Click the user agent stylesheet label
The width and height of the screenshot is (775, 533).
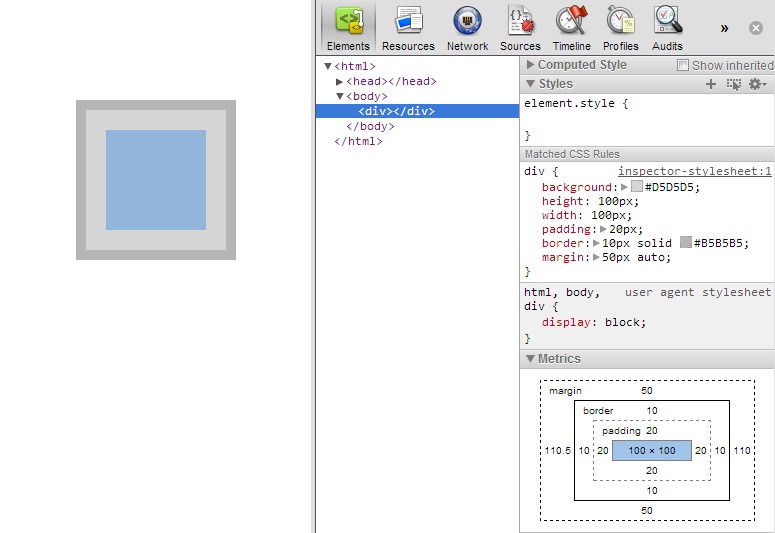pos(698,292)
